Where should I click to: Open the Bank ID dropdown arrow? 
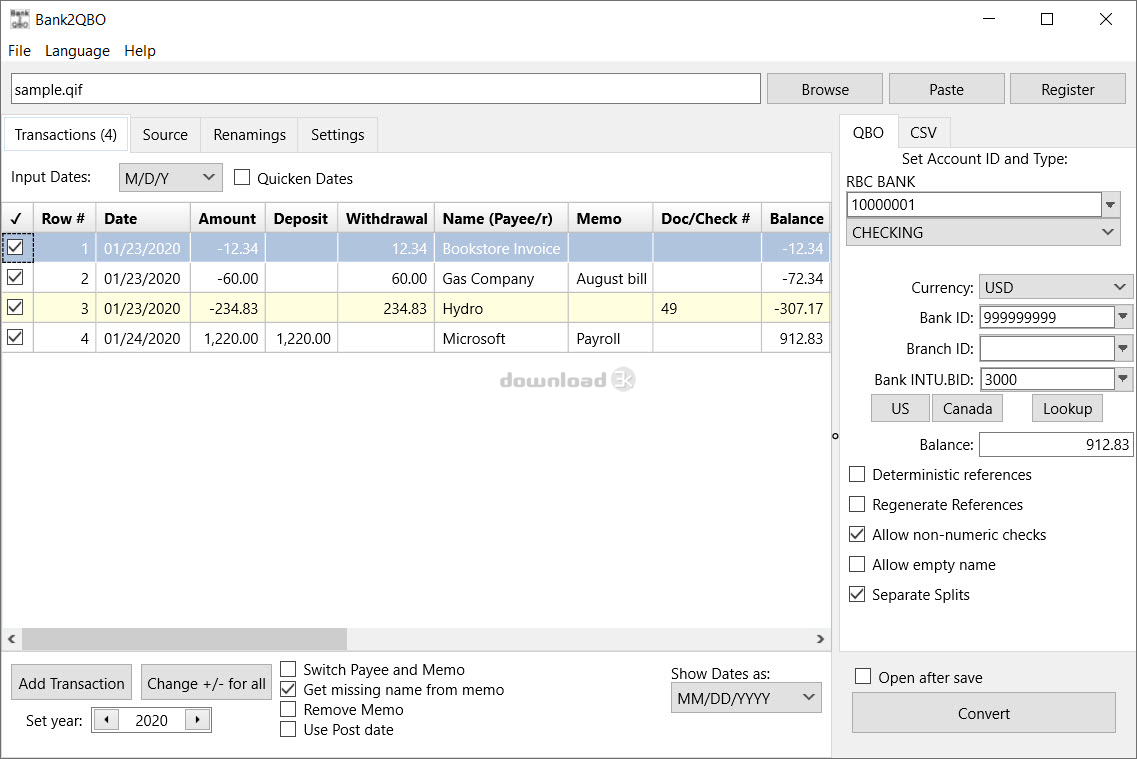[x=1124, y=318]
